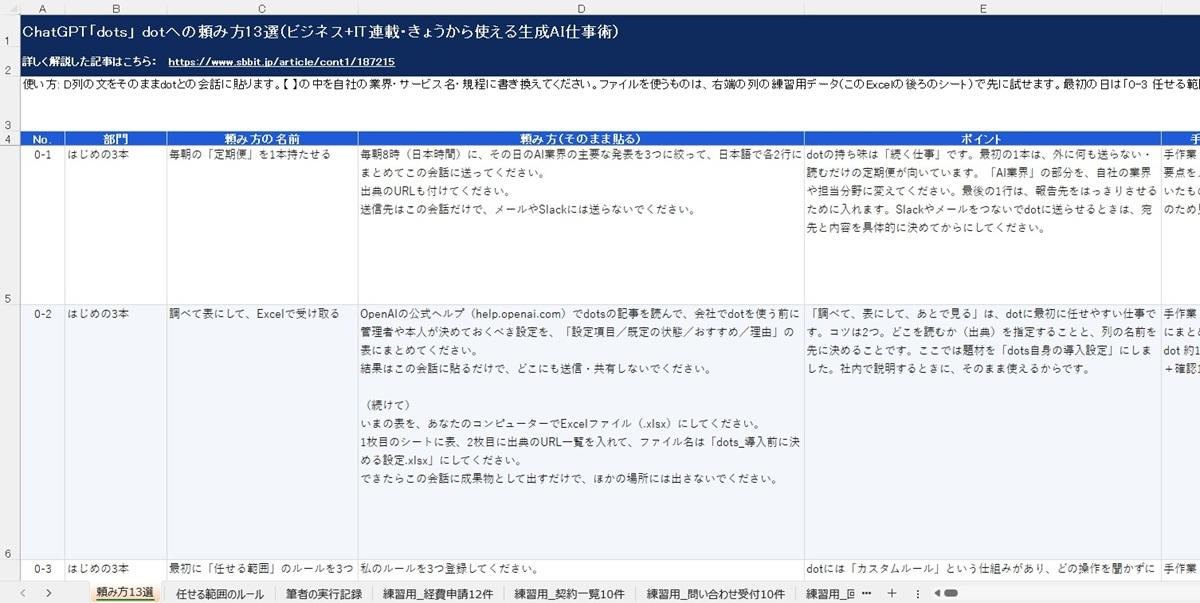
Task: Click the 頼み方(そのまま貼る) header cell
Action: click(x=581, y=138)
